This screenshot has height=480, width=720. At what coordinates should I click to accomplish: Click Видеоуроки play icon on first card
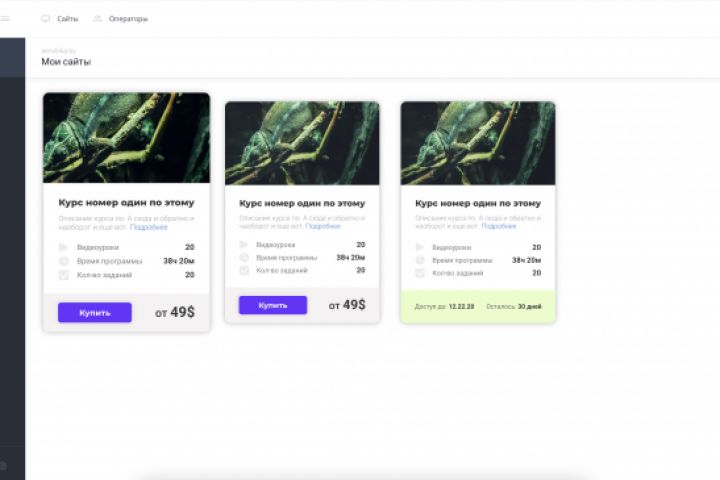pyautogui.click(x=63, y=247)
